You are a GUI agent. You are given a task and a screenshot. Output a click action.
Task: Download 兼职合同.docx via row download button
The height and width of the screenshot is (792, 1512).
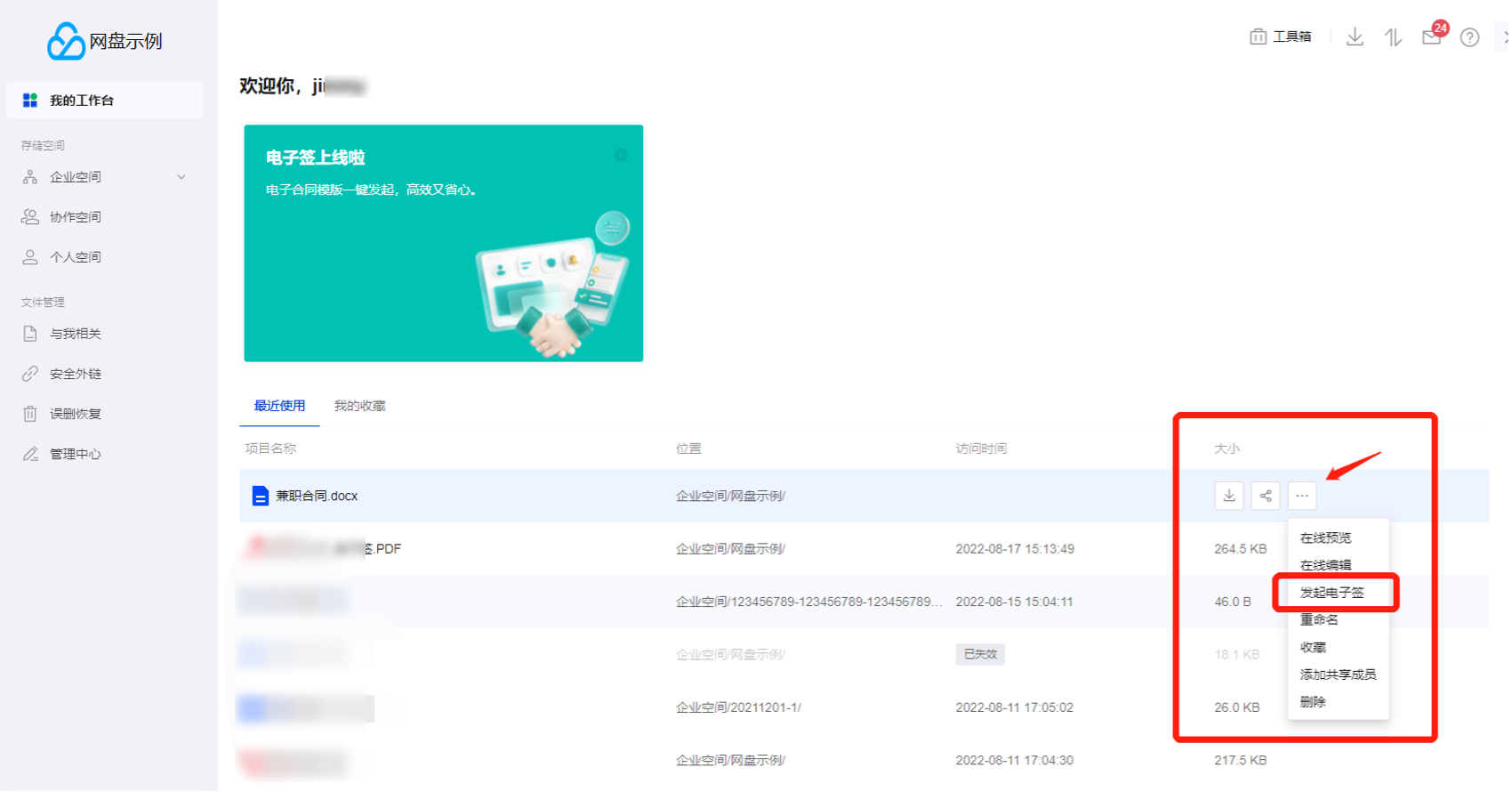[1229, 496]
